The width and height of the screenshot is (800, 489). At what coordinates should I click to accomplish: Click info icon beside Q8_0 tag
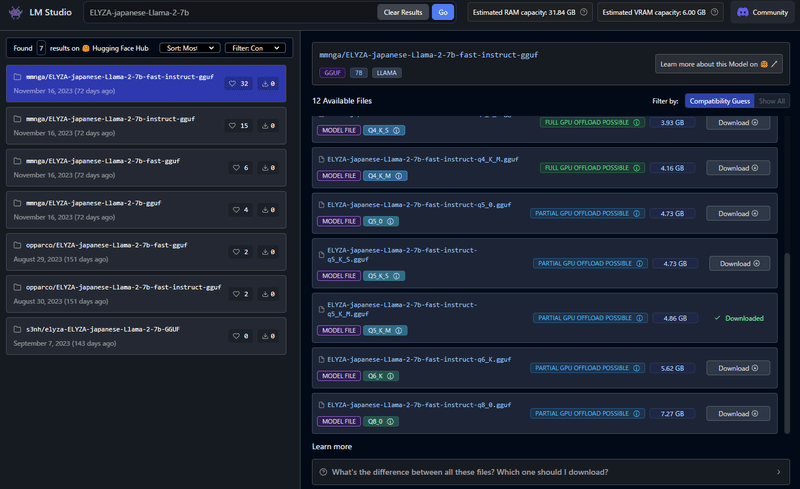click(x=390, y=422)
